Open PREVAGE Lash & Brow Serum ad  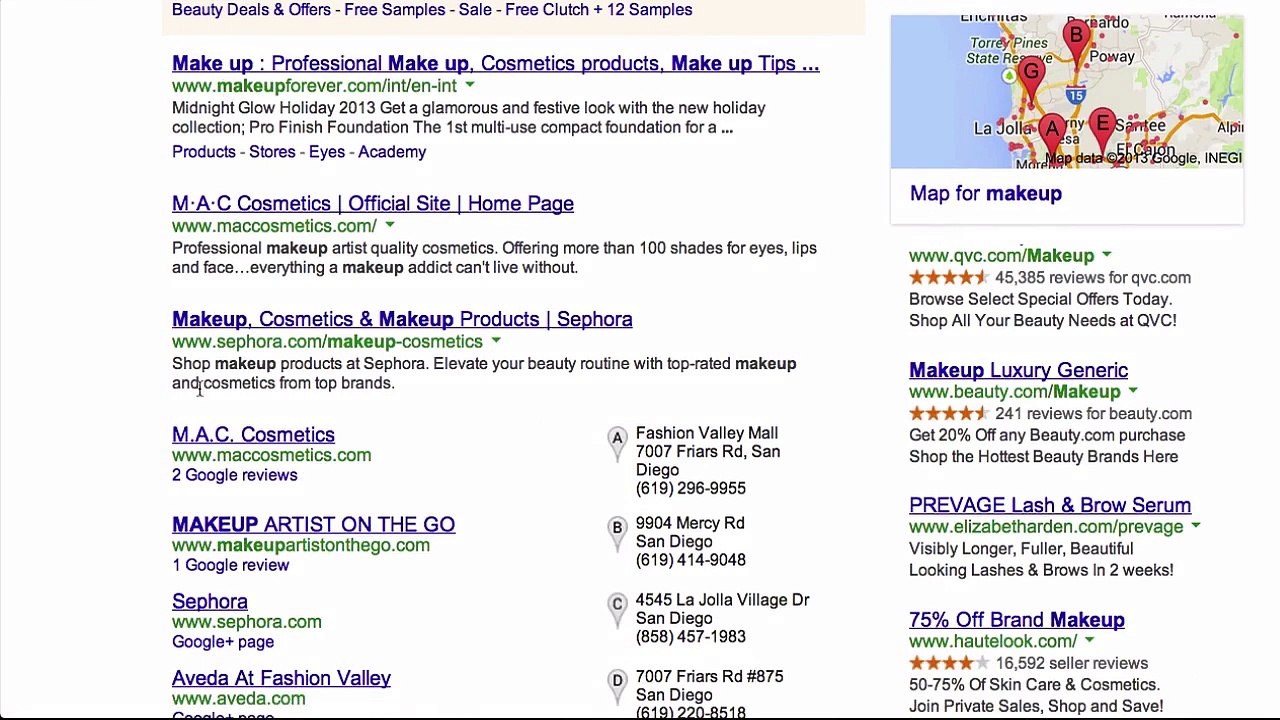[x=1050, y=506]
